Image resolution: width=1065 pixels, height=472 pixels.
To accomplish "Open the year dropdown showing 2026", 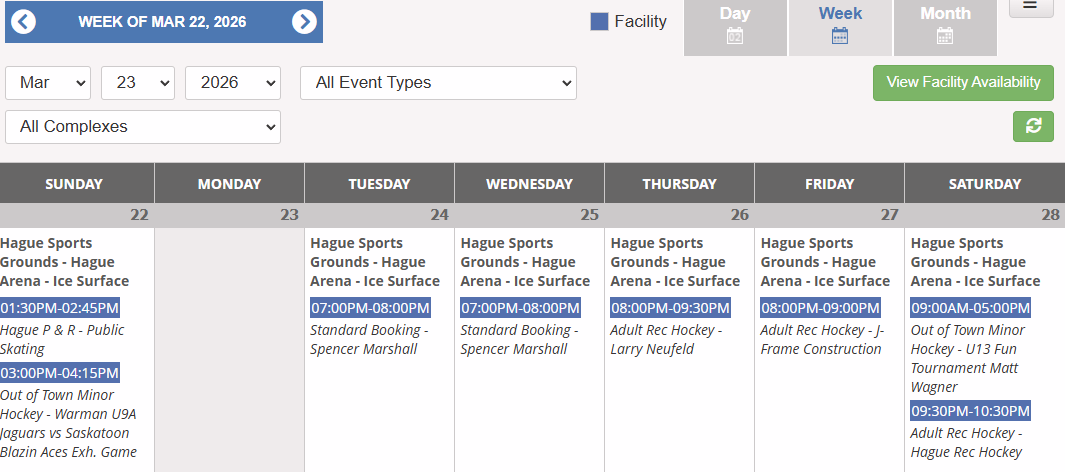I will pyautogui.click(x=232, y=83).
